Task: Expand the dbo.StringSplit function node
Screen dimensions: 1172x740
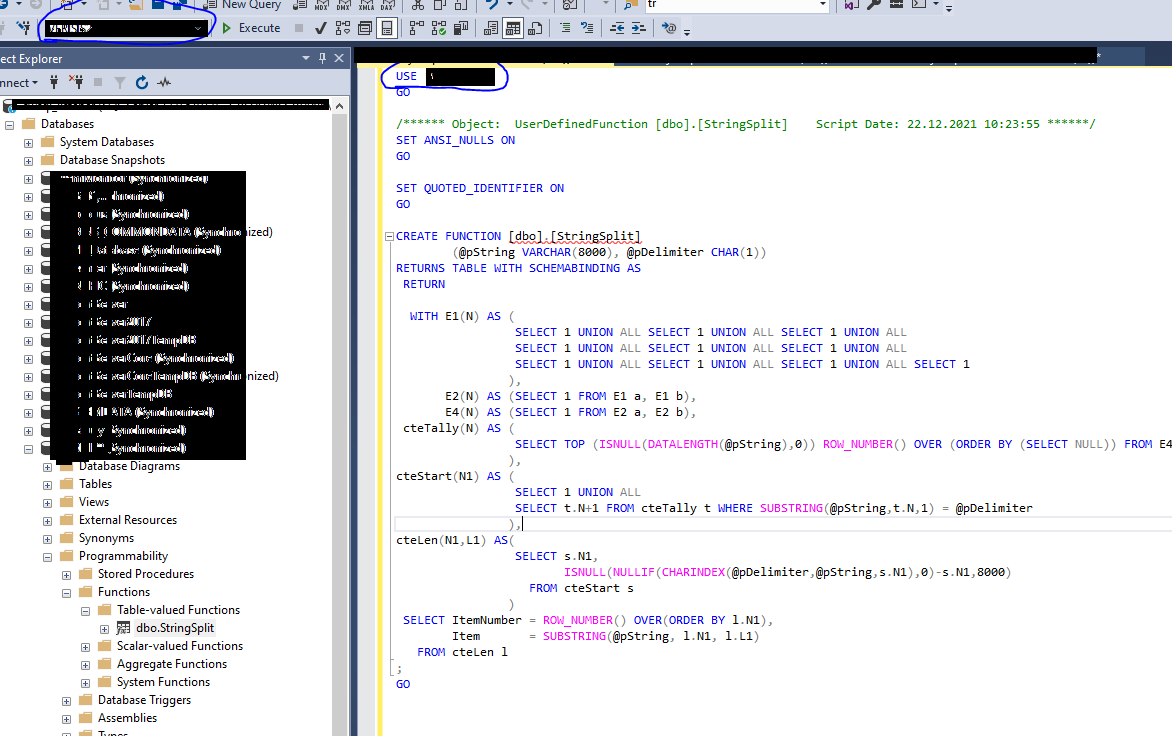Action: 105,629
